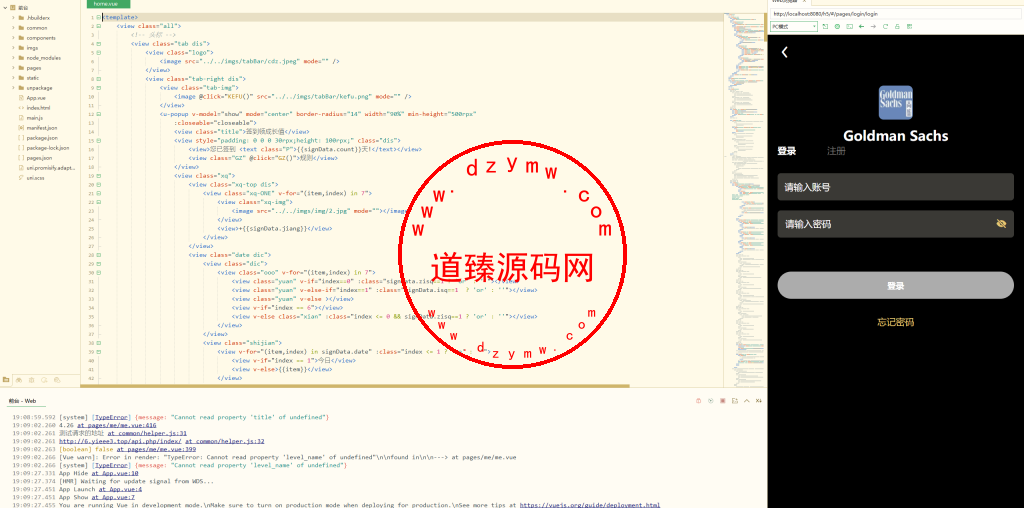Click the rightmost console toolbar close icon
Screen dimensions: 1024x508
(x=759, y=400)
